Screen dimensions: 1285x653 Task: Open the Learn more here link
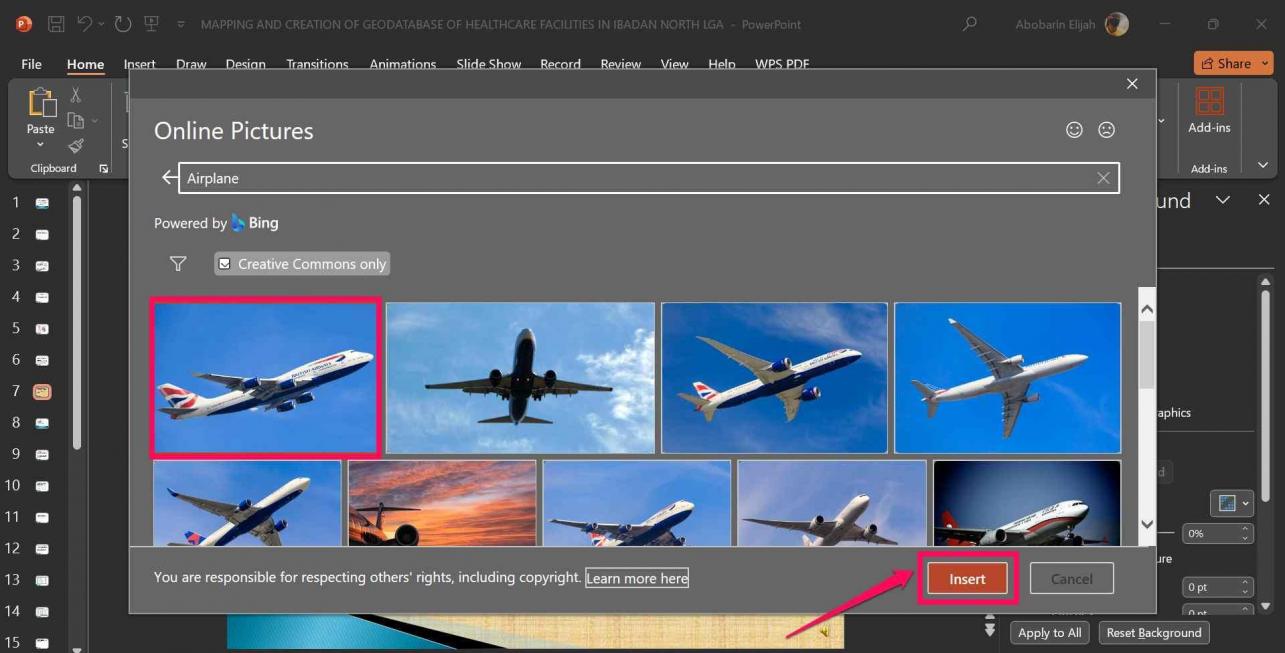point(637,578)
